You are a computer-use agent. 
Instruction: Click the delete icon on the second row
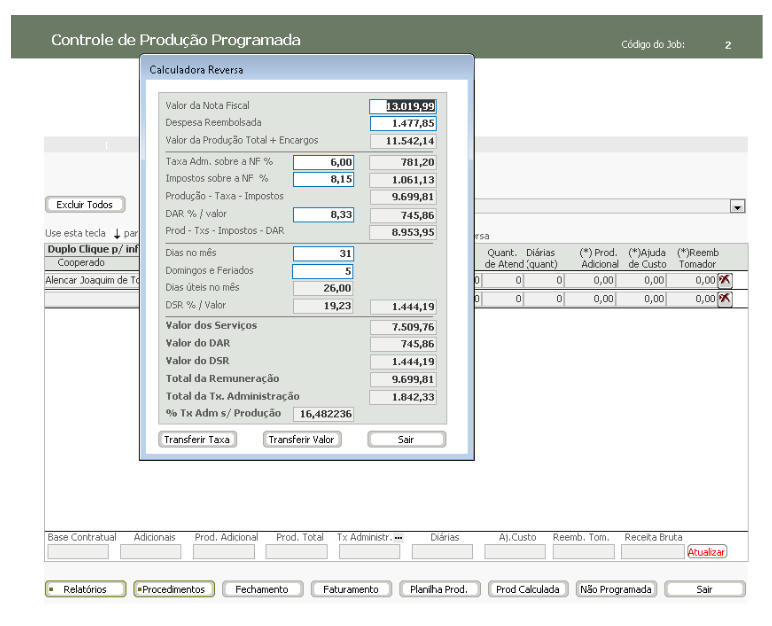(x=725, y=299)
